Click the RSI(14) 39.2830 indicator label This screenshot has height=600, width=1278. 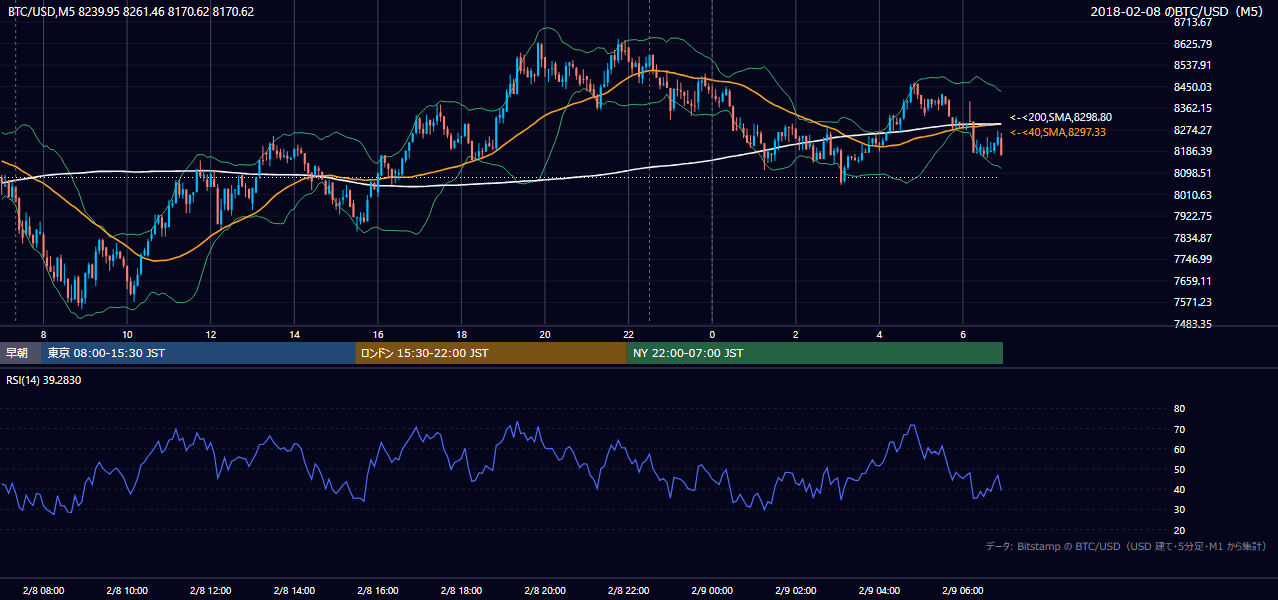44,380
